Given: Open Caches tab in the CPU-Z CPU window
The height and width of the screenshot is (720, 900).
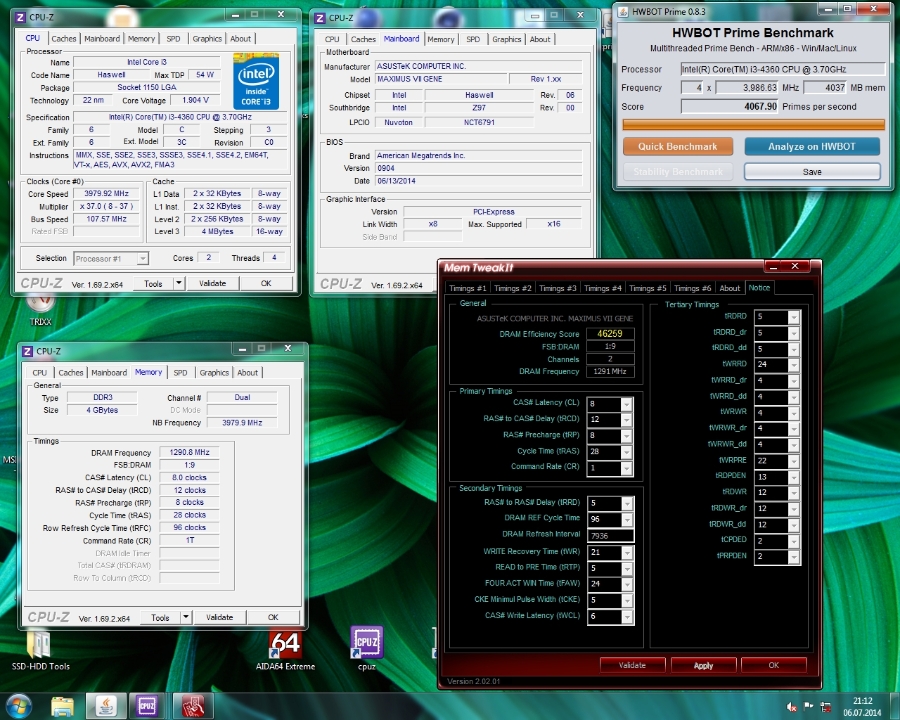Looking at the screenshot, I should pos(64,38).
